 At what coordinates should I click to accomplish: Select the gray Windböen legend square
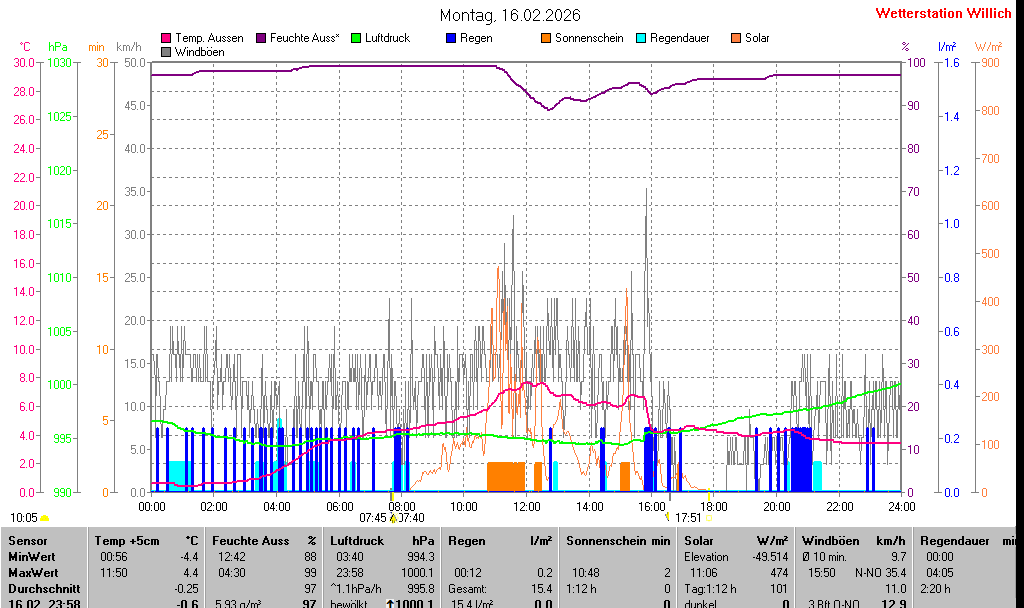[166, 51]
